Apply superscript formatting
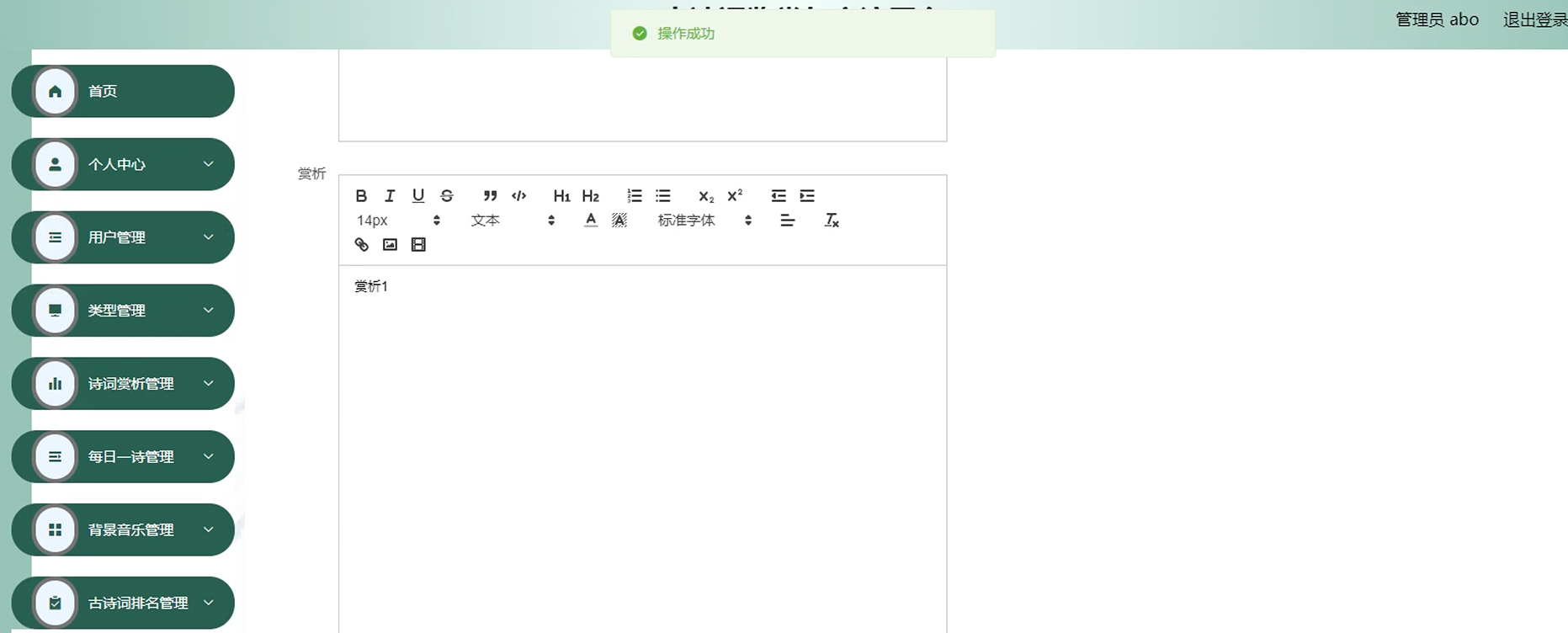This screenshot has width=1568, height=633. pos(735,196)
